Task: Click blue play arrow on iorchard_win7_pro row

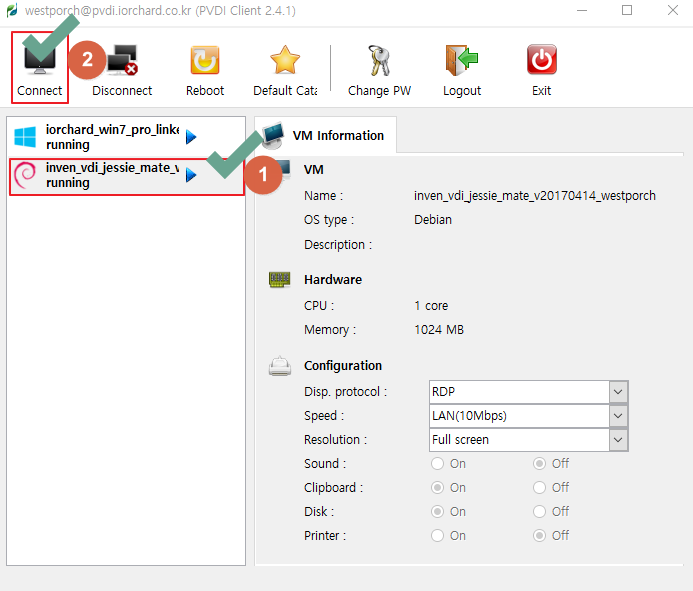Action: 191,137
